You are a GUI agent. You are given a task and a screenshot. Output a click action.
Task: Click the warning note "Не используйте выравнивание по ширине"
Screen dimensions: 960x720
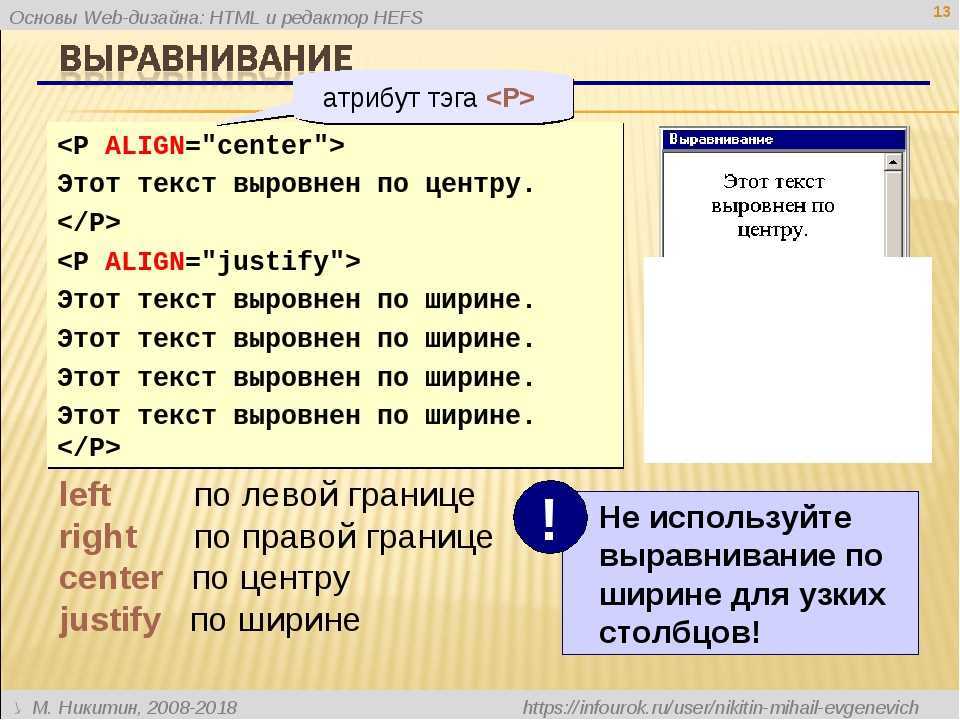741,574
